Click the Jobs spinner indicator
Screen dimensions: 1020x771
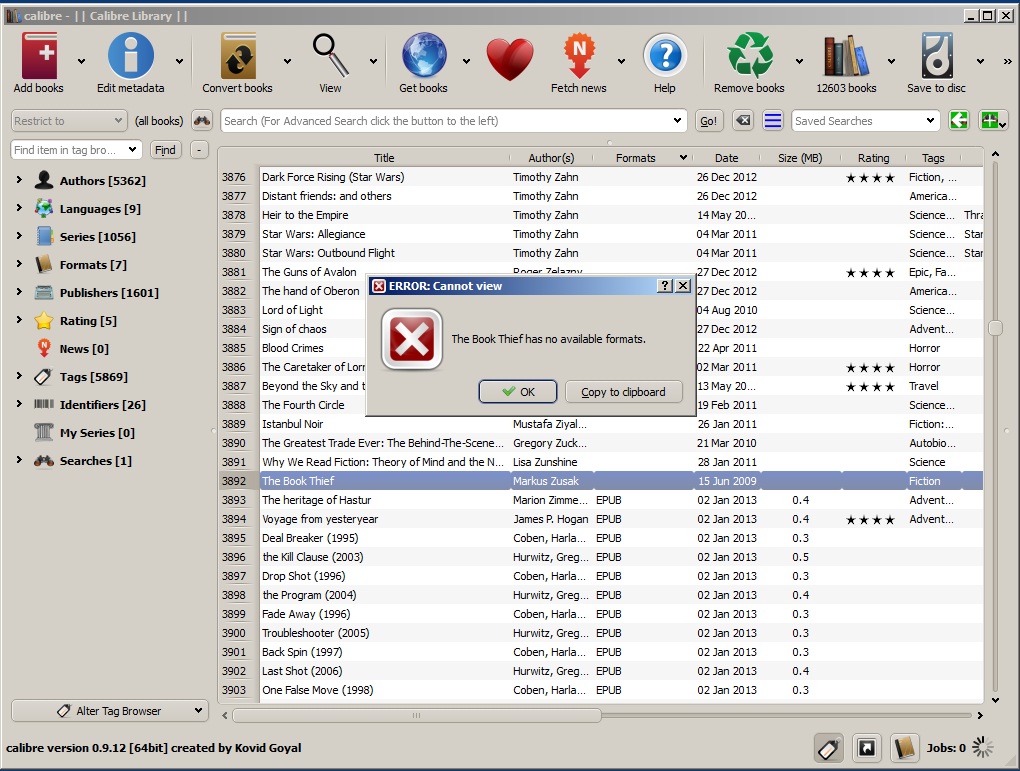point(983,748)
